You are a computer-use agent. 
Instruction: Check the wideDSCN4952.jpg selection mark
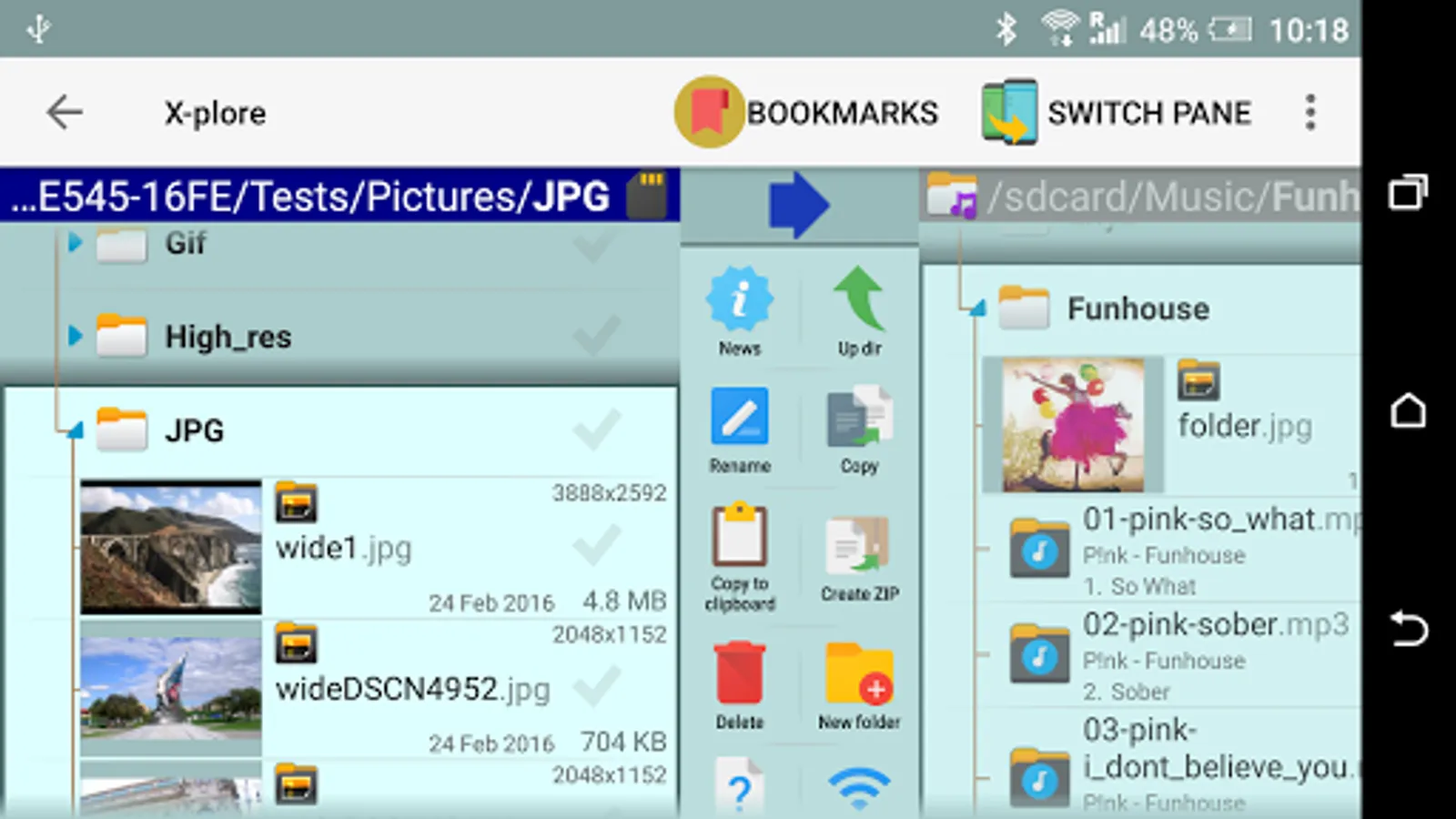click(596, 687)
